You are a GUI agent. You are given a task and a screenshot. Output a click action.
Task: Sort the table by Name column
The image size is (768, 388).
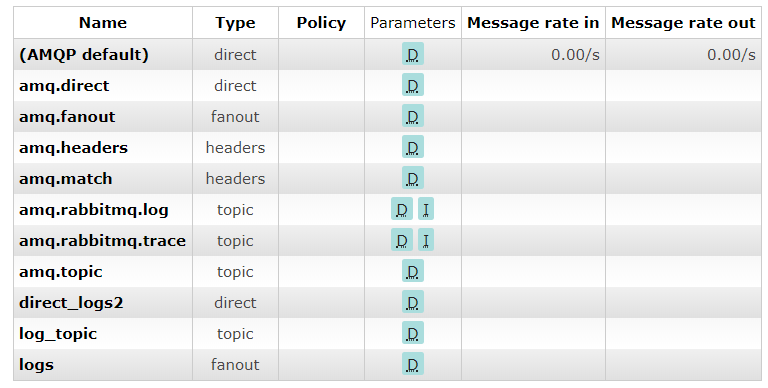103,23
